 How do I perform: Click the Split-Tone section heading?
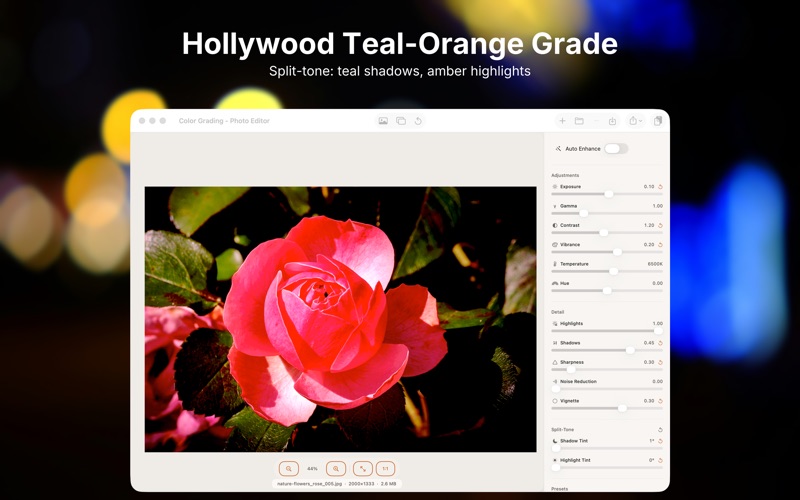pos(562,430)
